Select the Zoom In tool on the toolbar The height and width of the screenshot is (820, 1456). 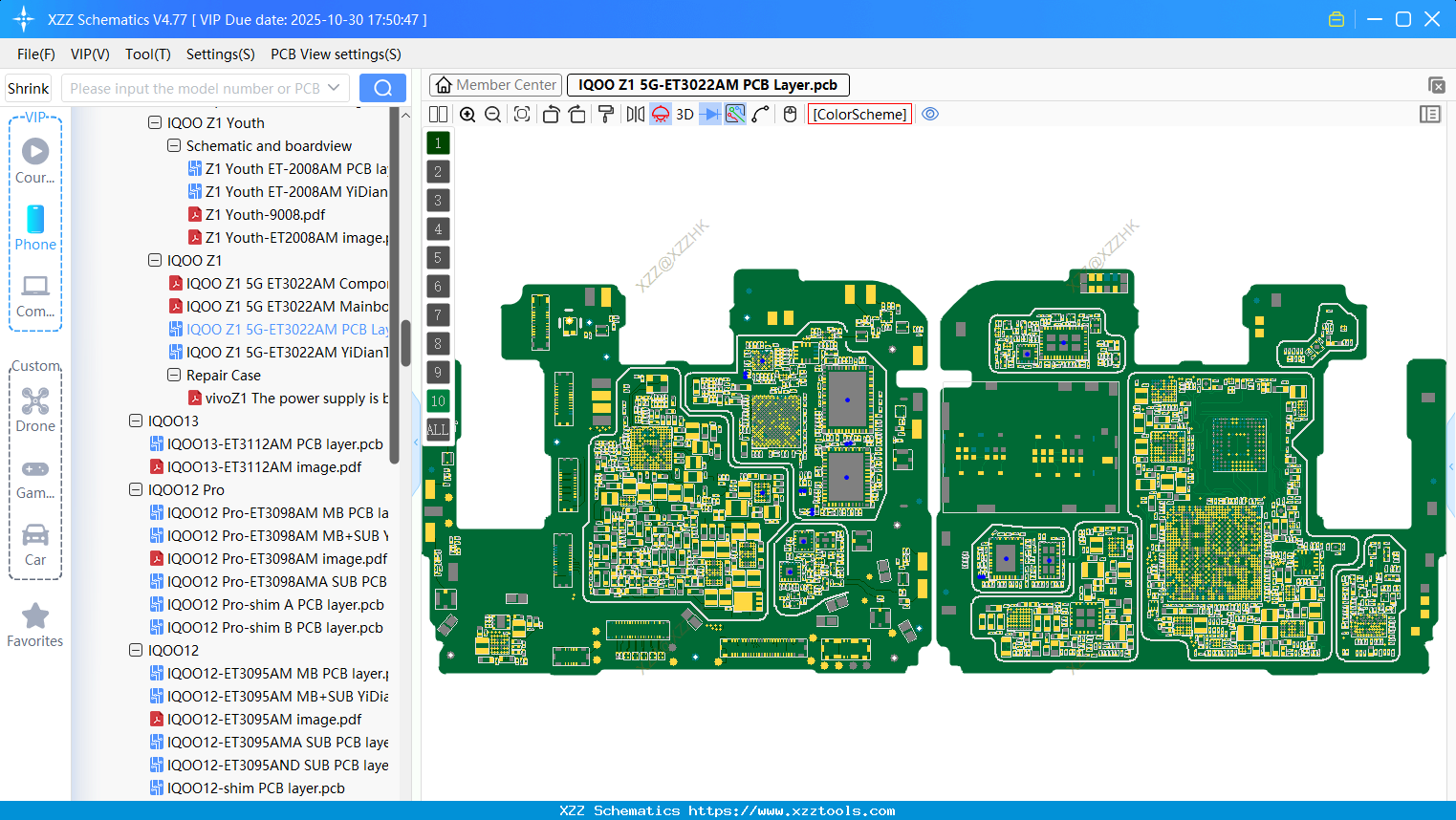click(x=467, y=114)
